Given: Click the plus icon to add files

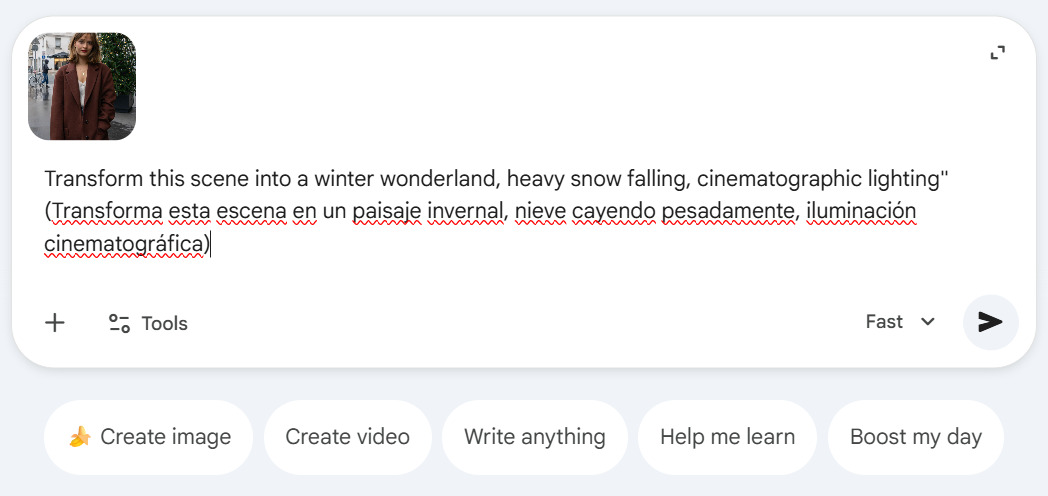Looking at the screenshot, I should click(x=55, y=322).
